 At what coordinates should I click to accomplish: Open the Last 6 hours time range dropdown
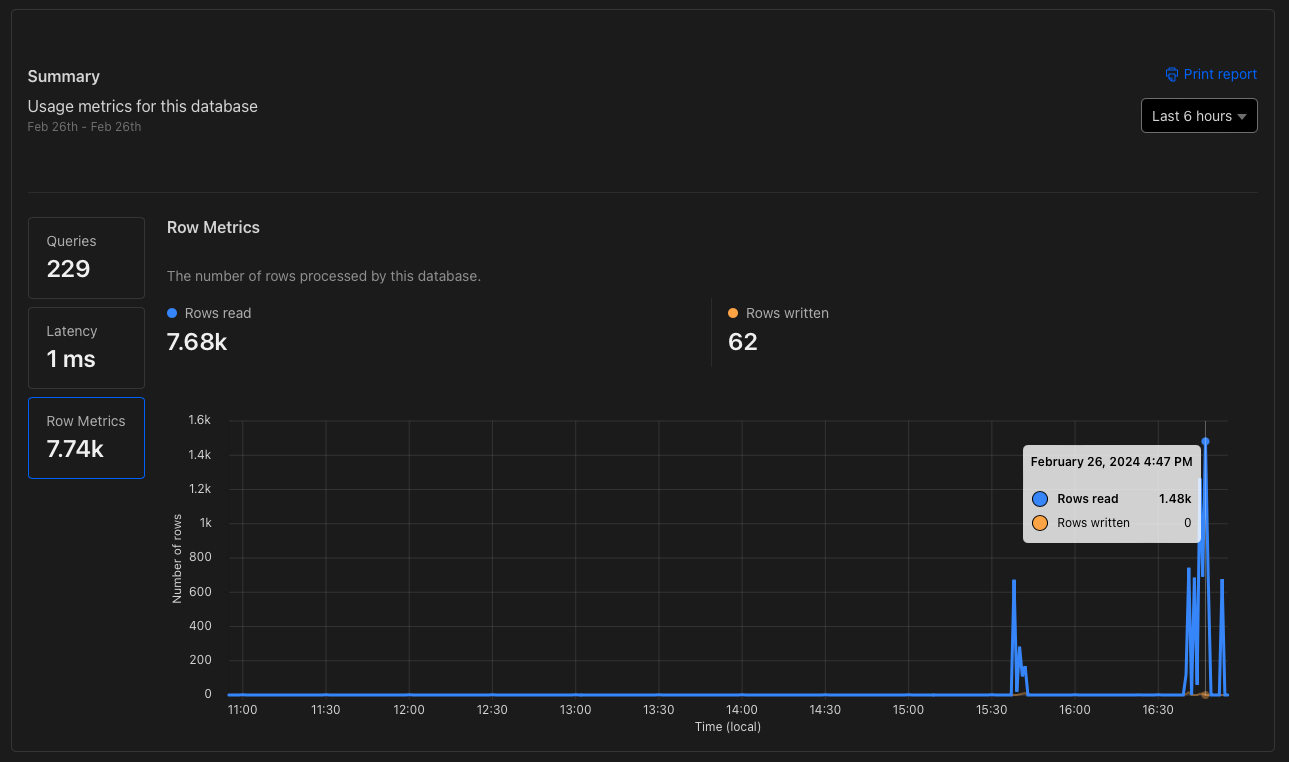click(x=1198, y=115)
